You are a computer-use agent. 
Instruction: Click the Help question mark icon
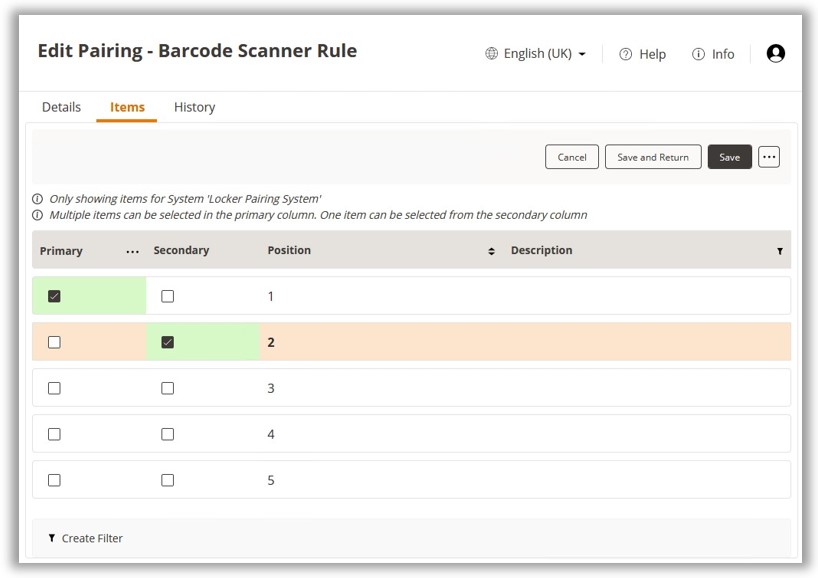point(625,54)
